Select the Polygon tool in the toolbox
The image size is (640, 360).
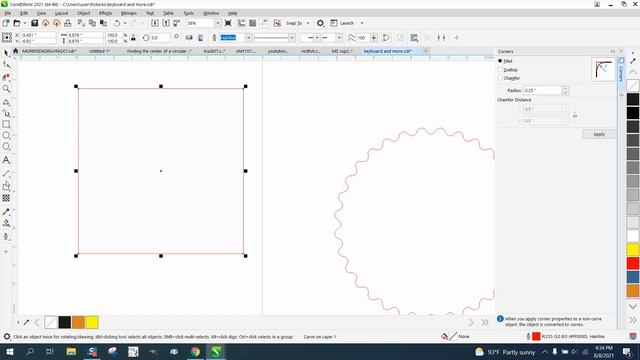(6, 147)
